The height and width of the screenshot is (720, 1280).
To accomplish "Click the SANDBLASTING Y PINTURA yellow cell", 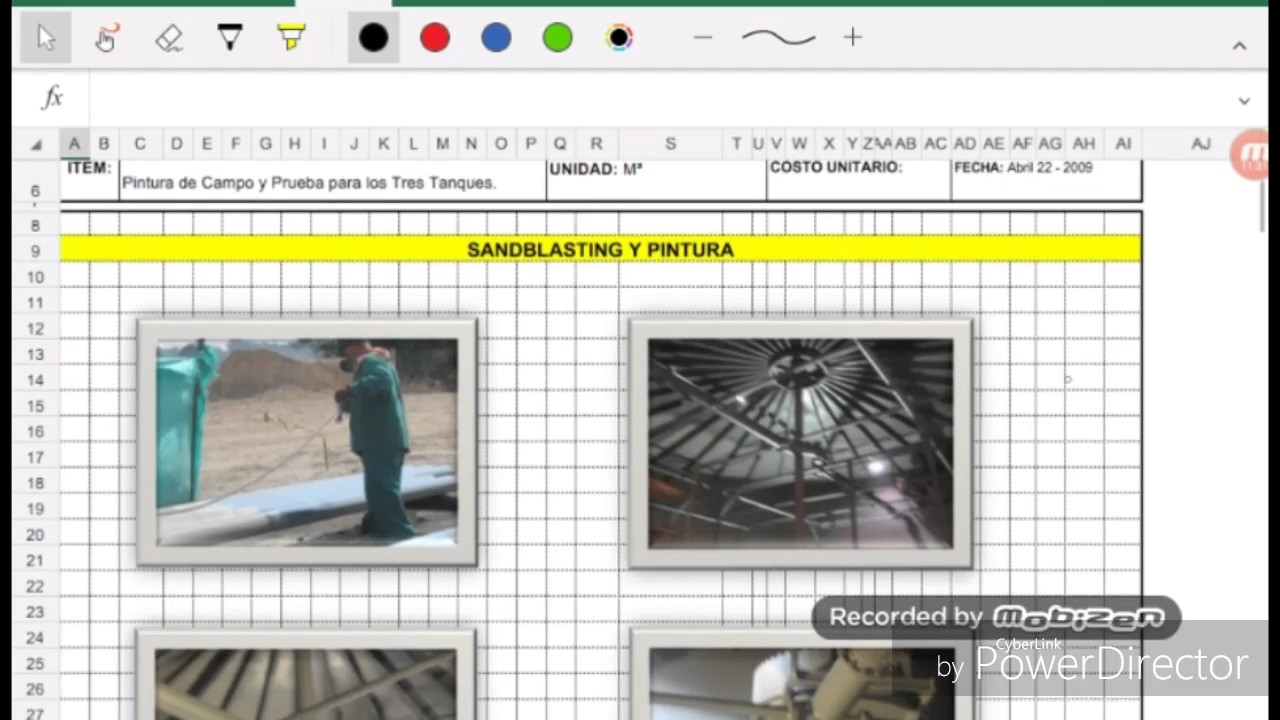I will (x=600, y=249).
